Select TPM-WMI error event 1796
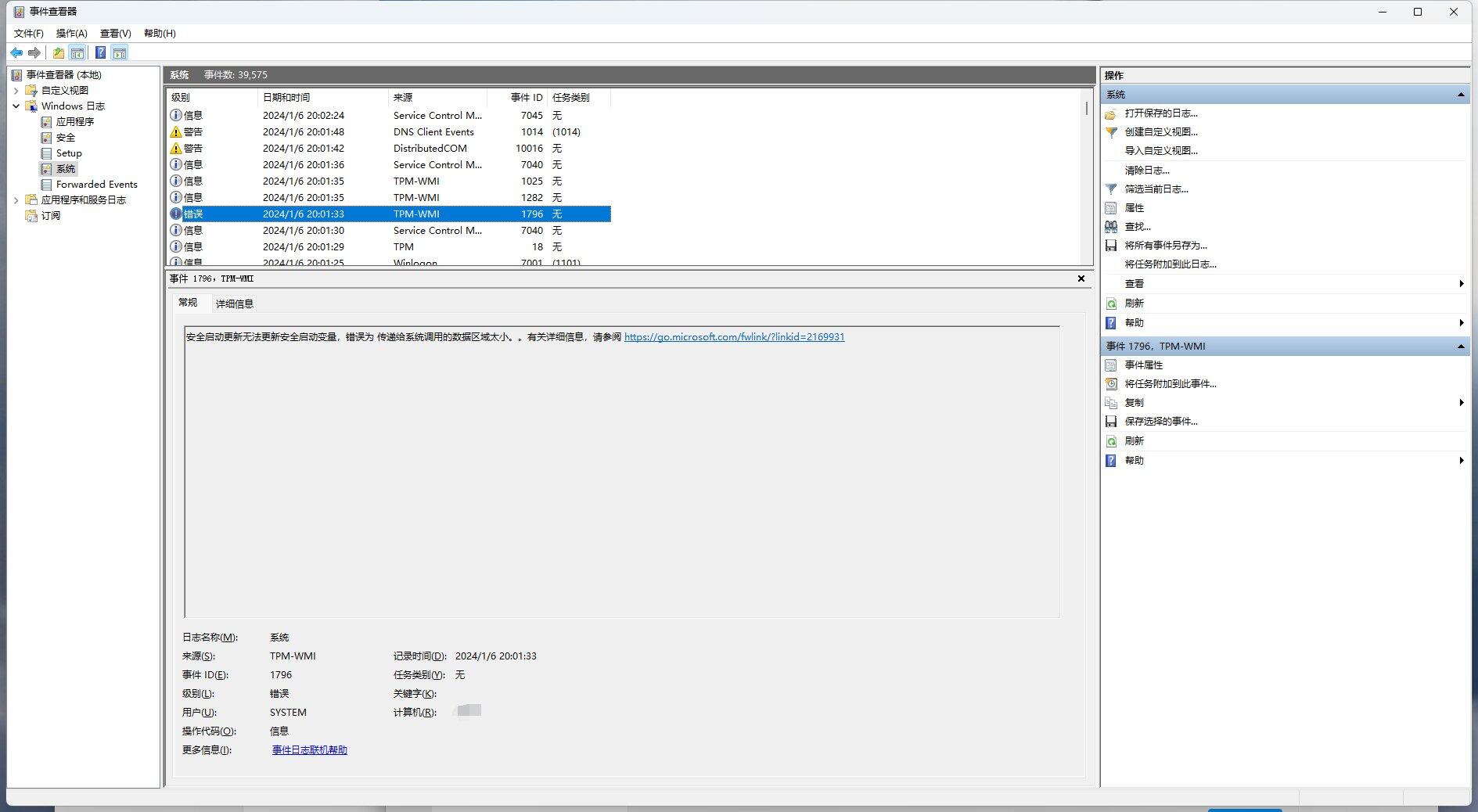This screenshot has height=812, width=1478. [389, 214]
